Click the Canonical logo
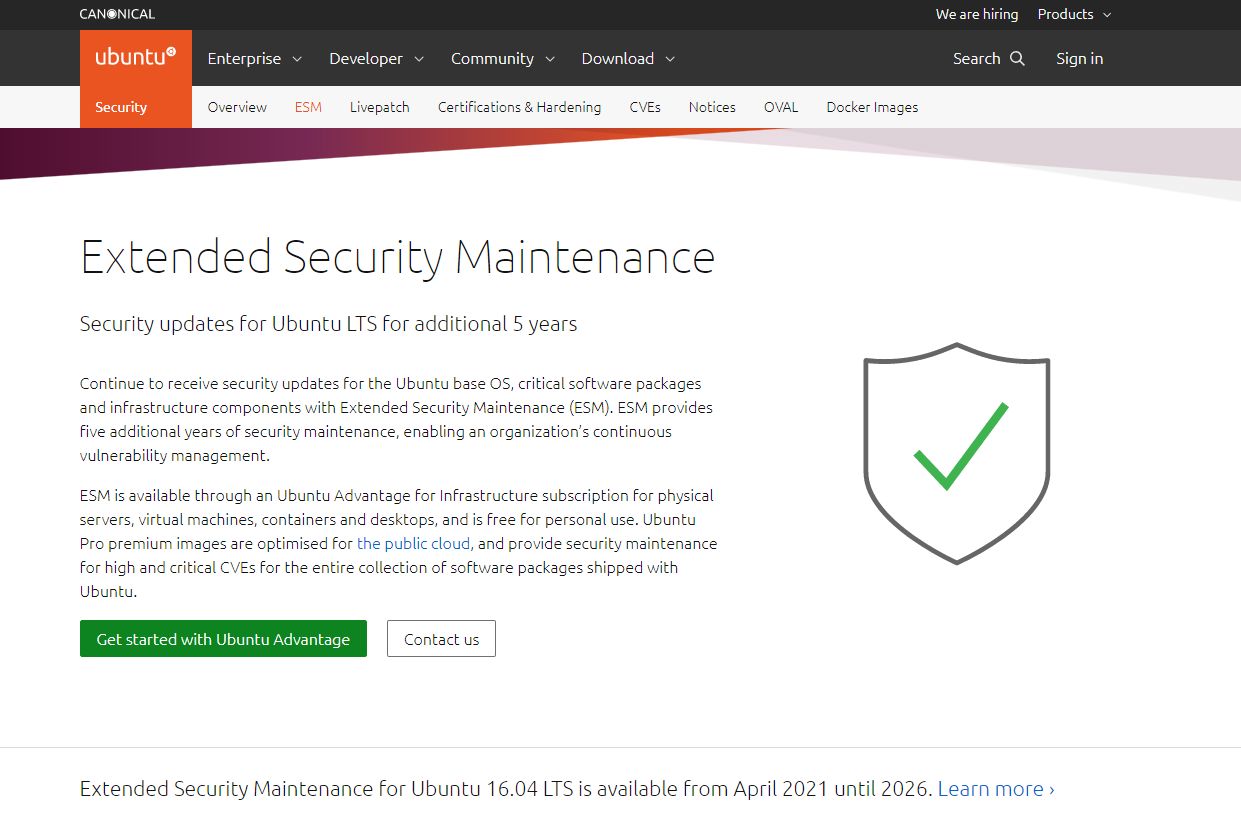The width and height of the screenshot is (1241, 817). [x=117, y=14]
